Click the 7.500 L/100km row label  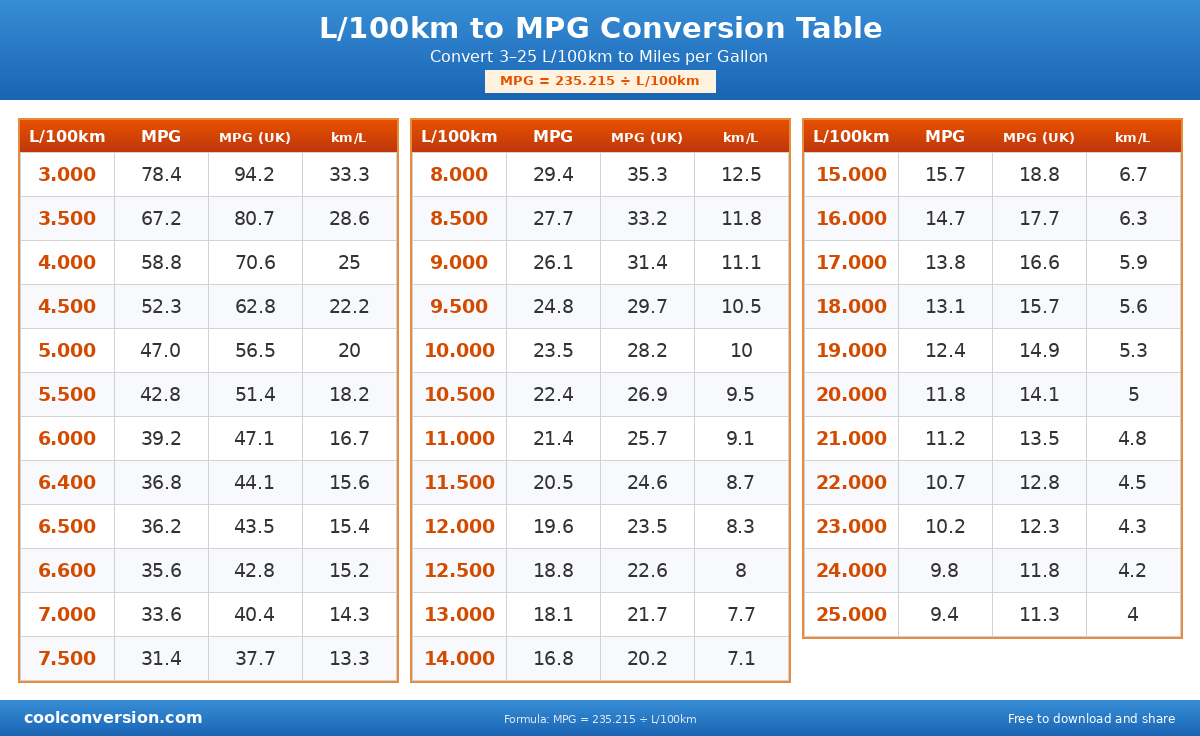pyautogui.click(x=67, y=659)
